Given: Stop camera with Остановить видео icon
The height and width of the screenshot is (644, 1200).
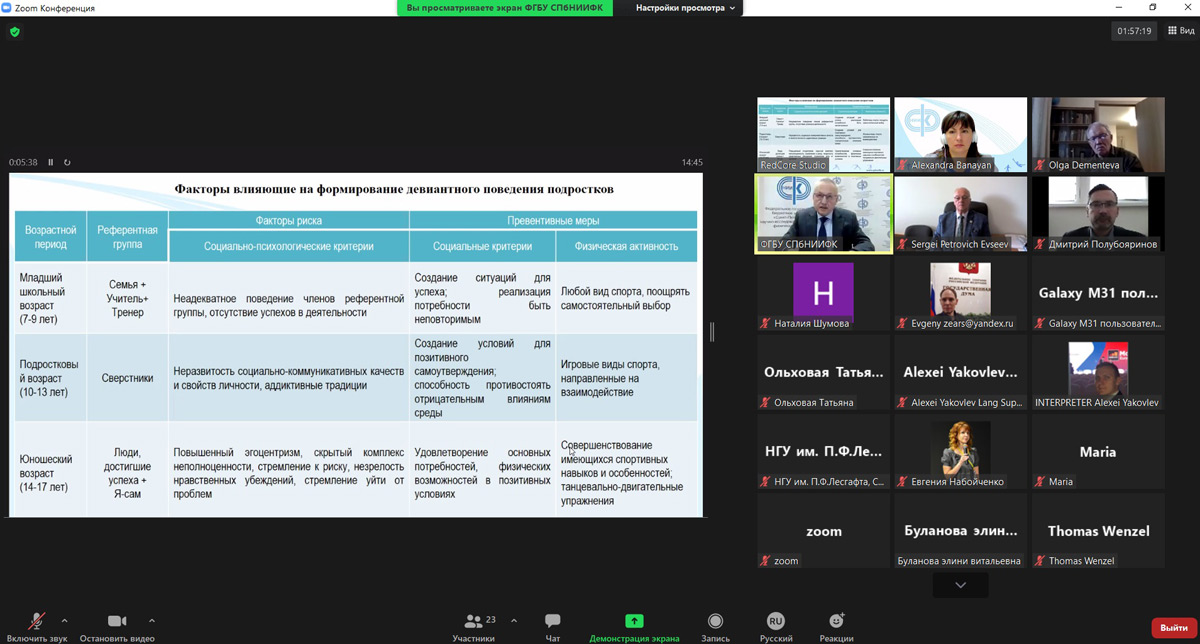Looking at the screenshot, I should [117, 621].
